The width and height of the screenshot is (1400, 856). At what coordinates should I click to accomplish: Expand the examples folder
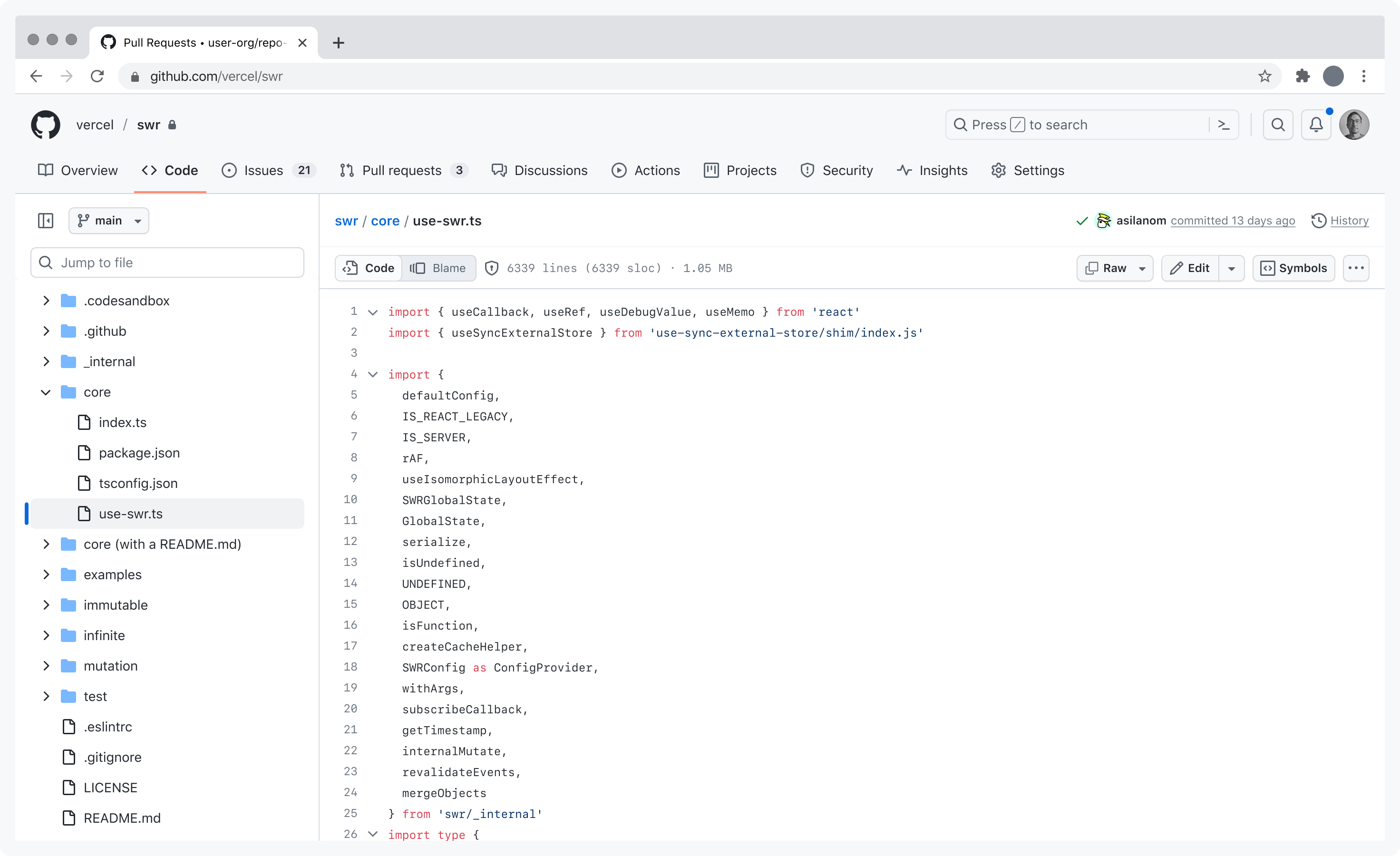(x=46, y=574)
